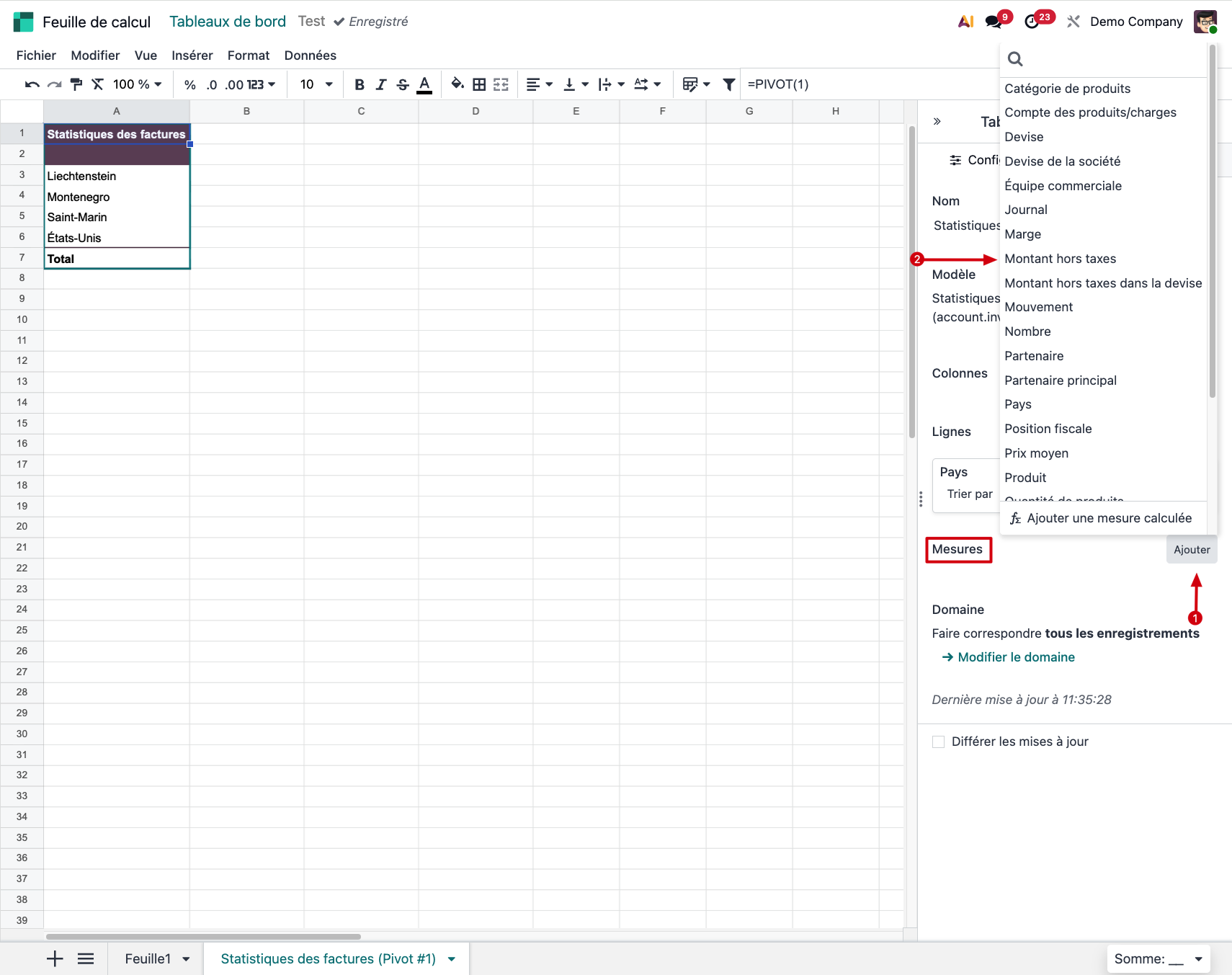Expand the zoom 100 % dropdown

pos(137,84)
